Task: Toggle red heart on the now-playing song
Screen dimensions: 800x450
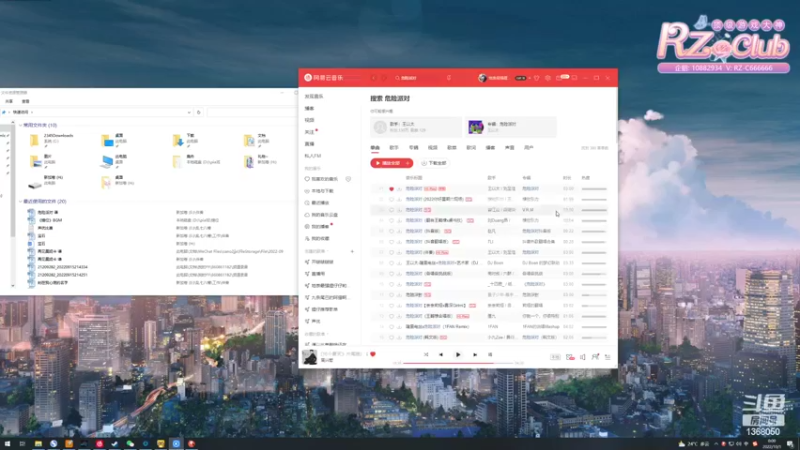Action: tap(373, 354)
